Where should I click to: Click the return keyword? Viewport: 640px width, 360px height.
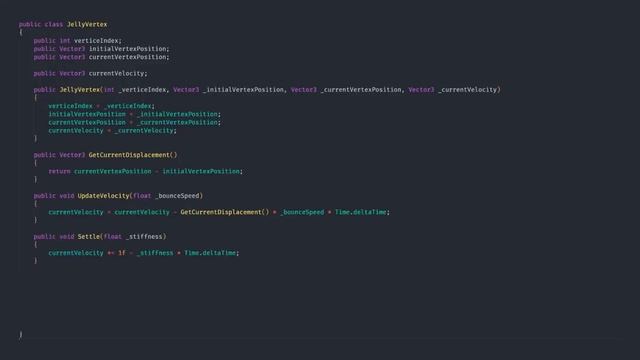pos(59,171)
